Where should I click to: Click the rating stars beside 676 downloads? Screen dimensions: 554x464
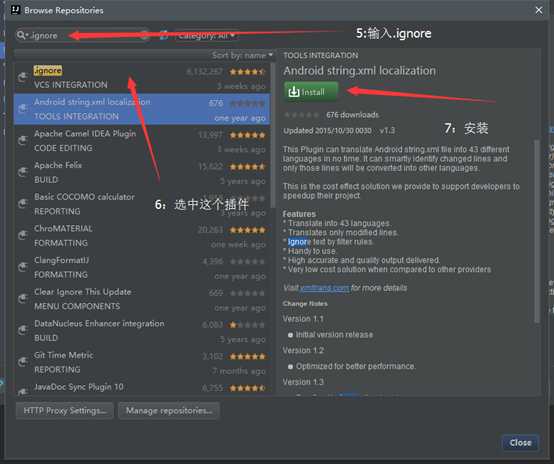click(x=301, y=115)
